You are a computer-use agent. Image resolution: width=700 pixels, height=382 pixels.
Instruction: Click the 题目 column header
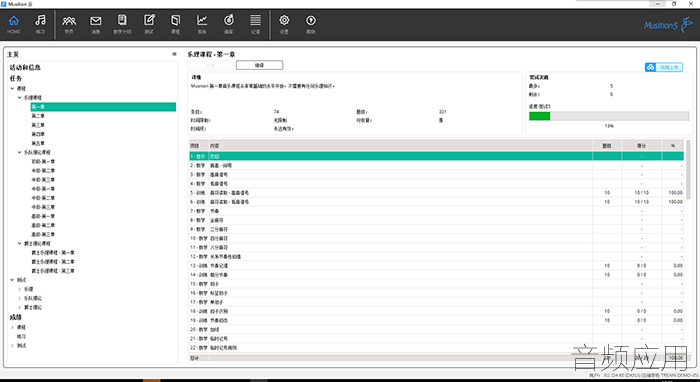pyautogui.click(x=607, y=146)
